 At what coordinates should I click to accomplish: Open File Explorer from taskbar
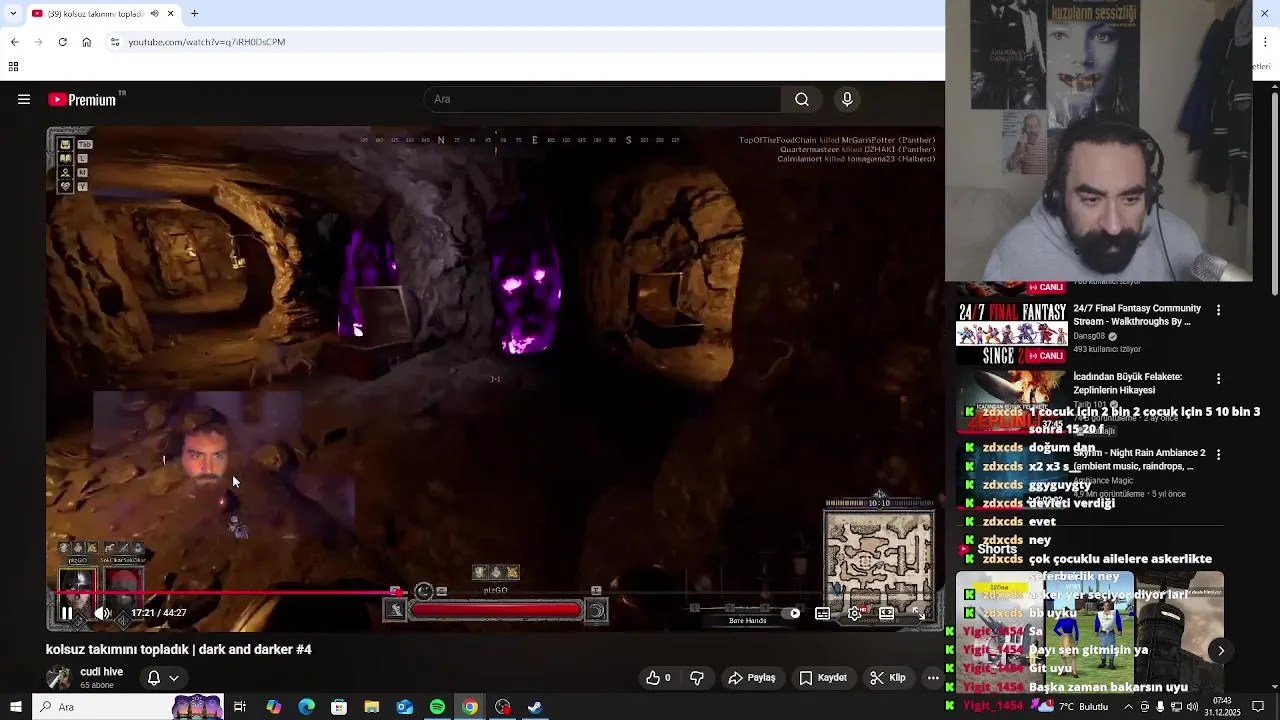(371, 707)
